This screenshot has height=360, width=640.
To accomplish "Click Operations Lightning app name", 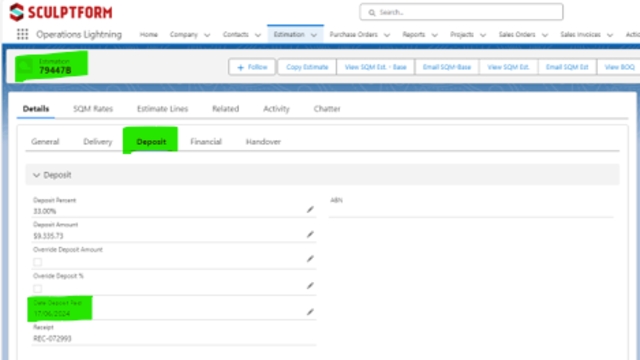I will (x=79, y=34).
